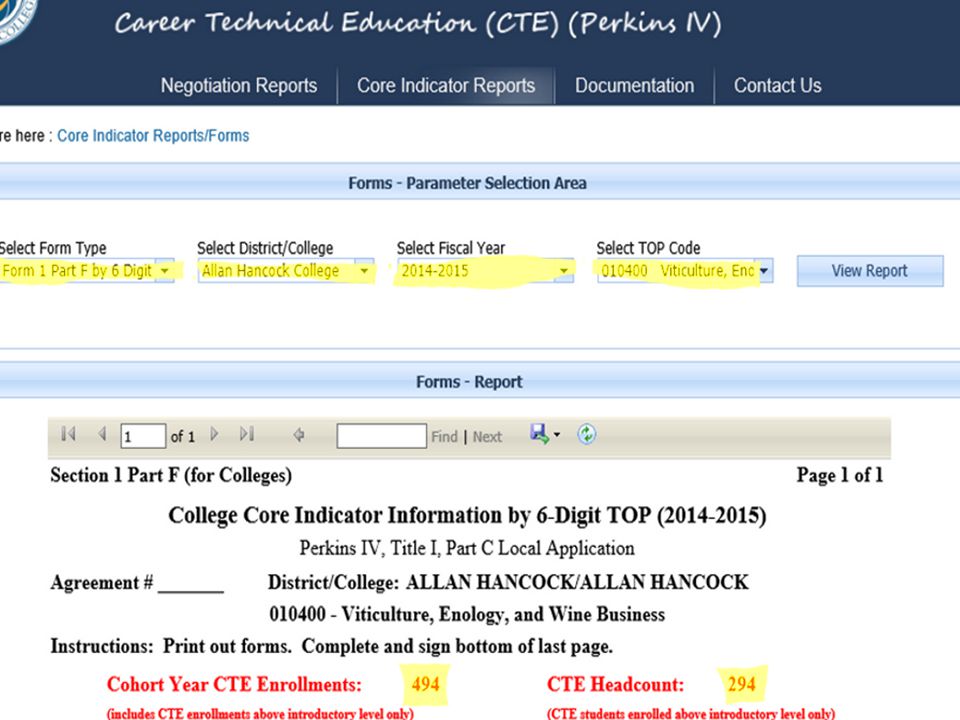The height and width of the screenshot is (720, 960).
Task: Refresh the report with green icon
Action: (587, 434)
